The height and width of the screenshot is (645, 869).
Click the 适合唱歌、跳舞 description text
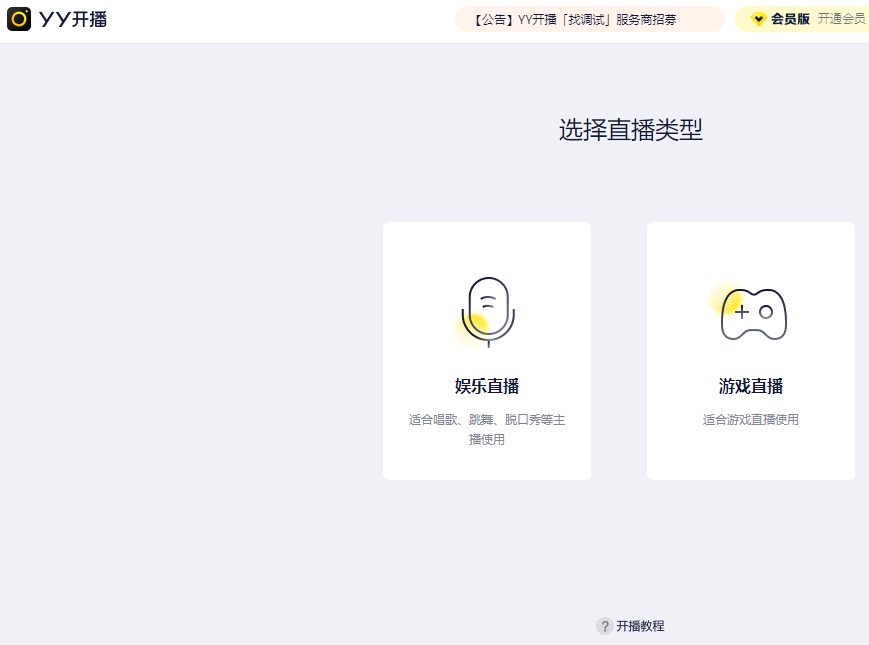point(486,420)
